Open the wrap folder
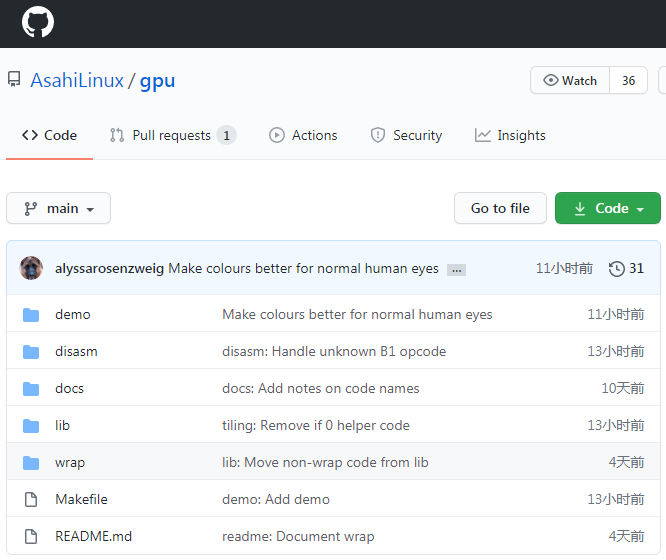The height and width of the screenshot is (560, 666). [x=70, y=463]
